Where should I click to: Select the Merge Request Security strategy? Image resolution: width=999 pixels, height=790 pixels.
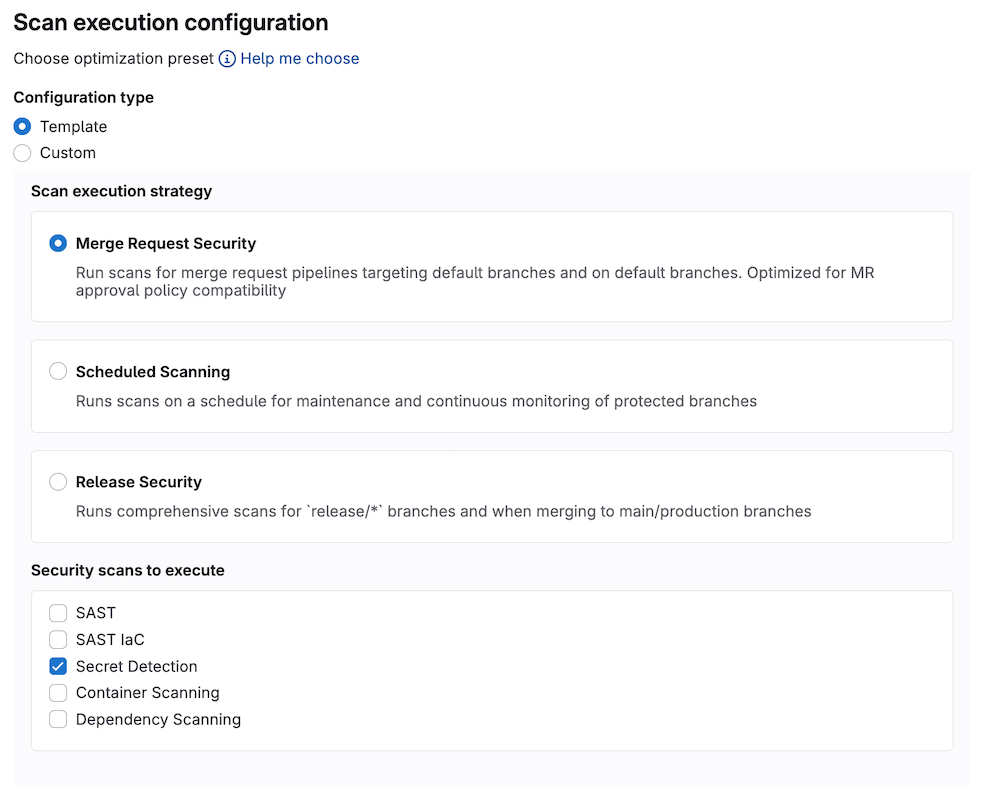57,243
